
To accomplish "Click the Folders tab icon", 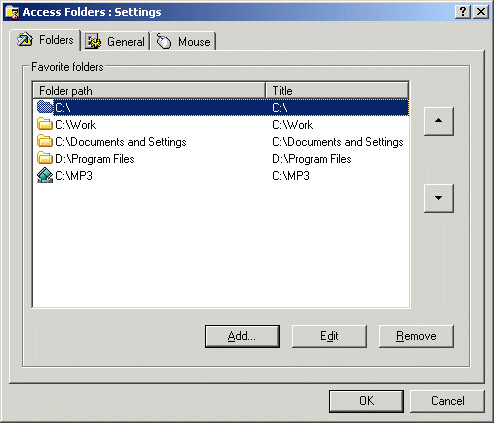I will point(25,39).
